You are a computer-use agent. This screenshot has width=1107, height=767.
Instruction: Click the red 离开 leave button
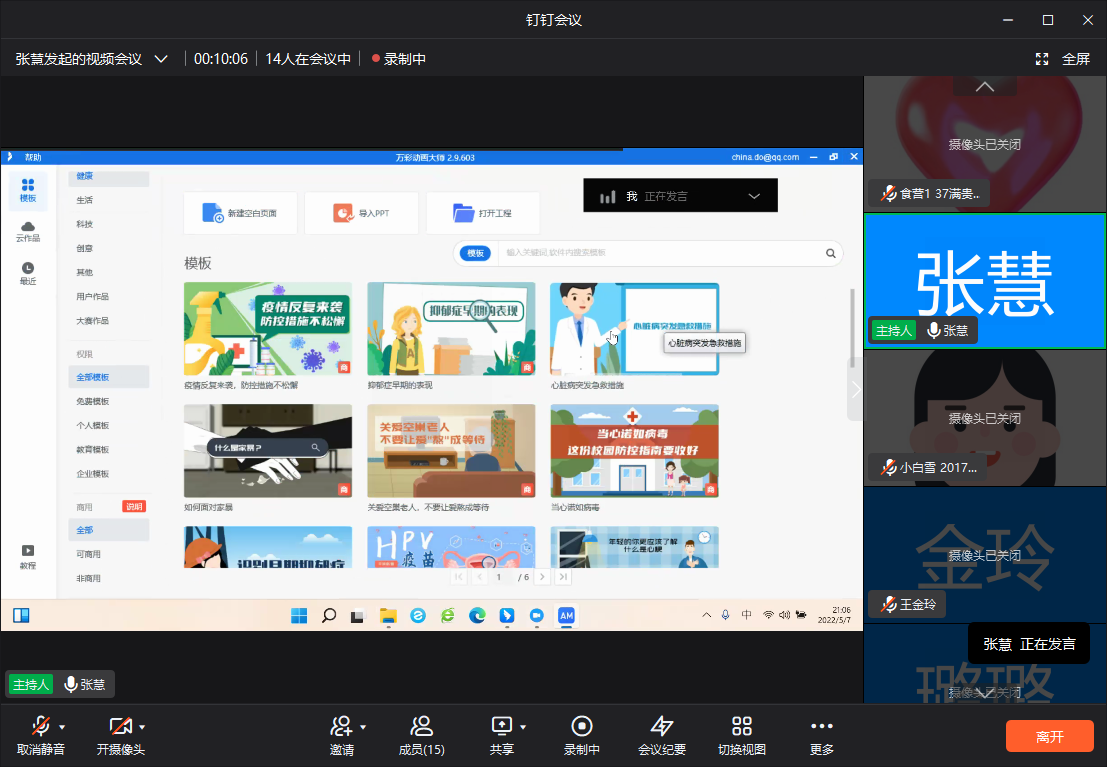point(1049,736)
